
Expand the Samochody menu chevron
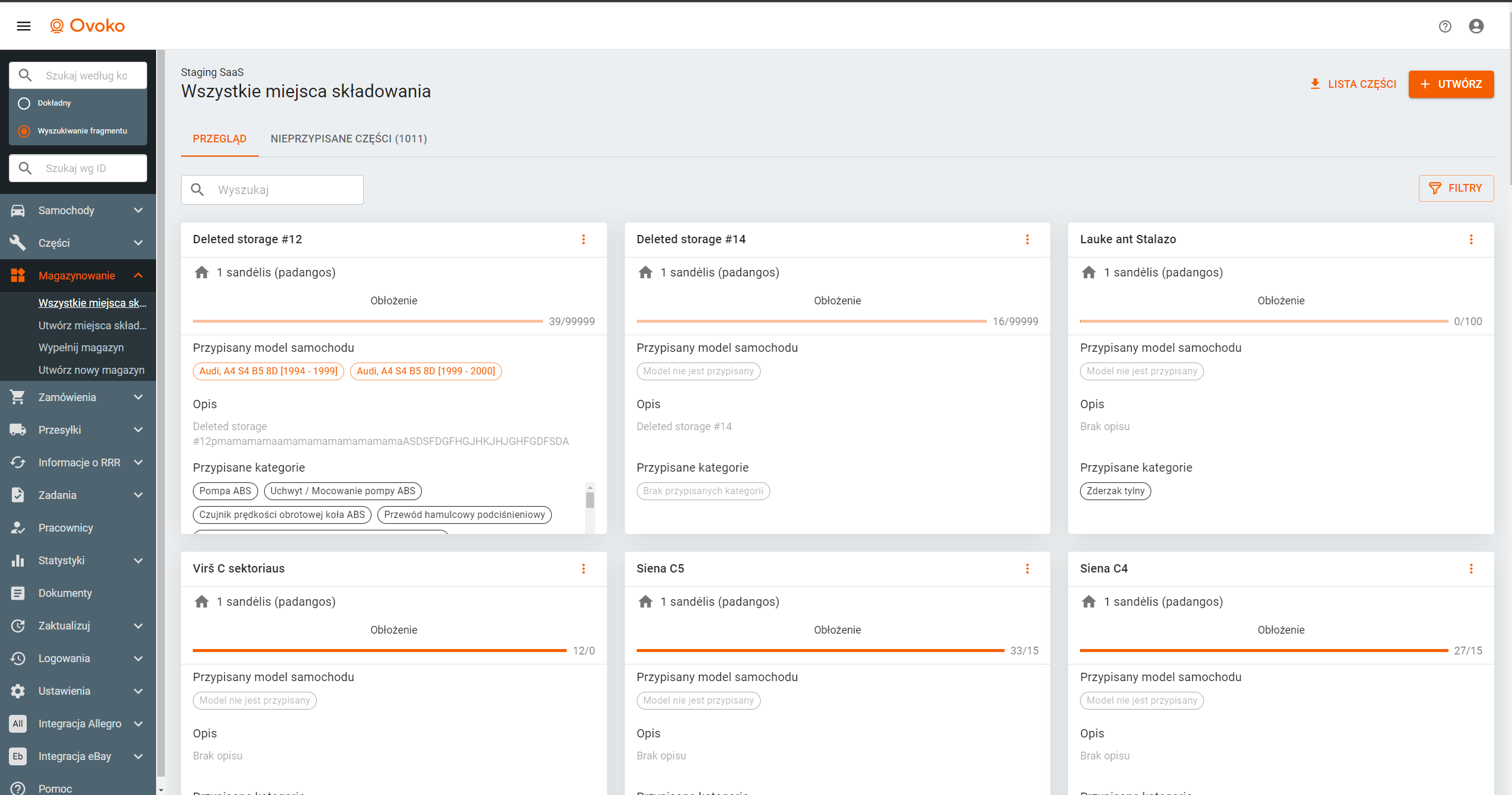(138, 211)
